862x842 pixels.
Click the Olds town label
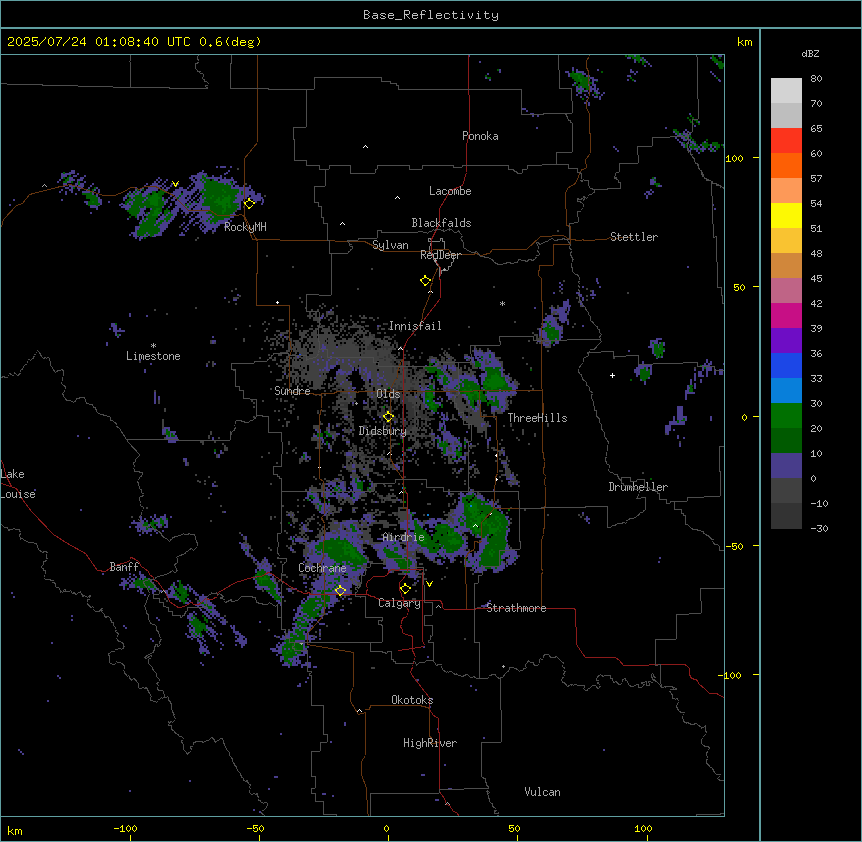388,394
